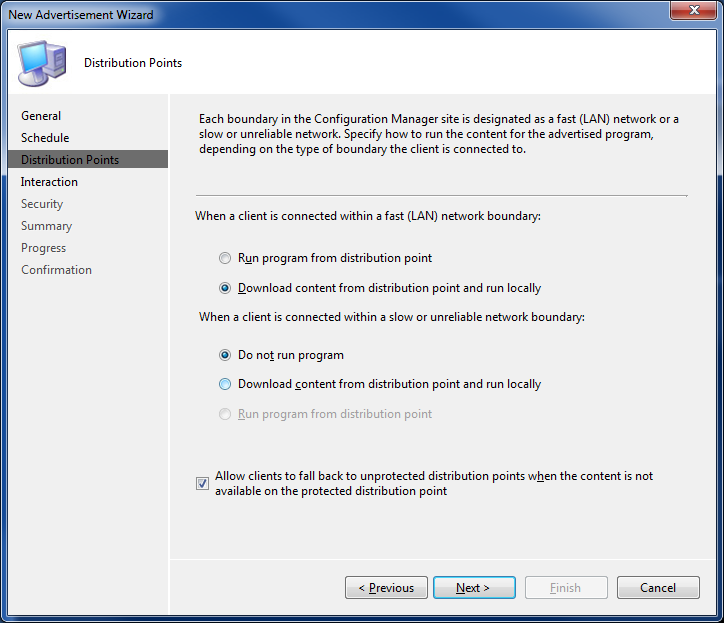Jump to the Security step

click(x=42, y=204)
